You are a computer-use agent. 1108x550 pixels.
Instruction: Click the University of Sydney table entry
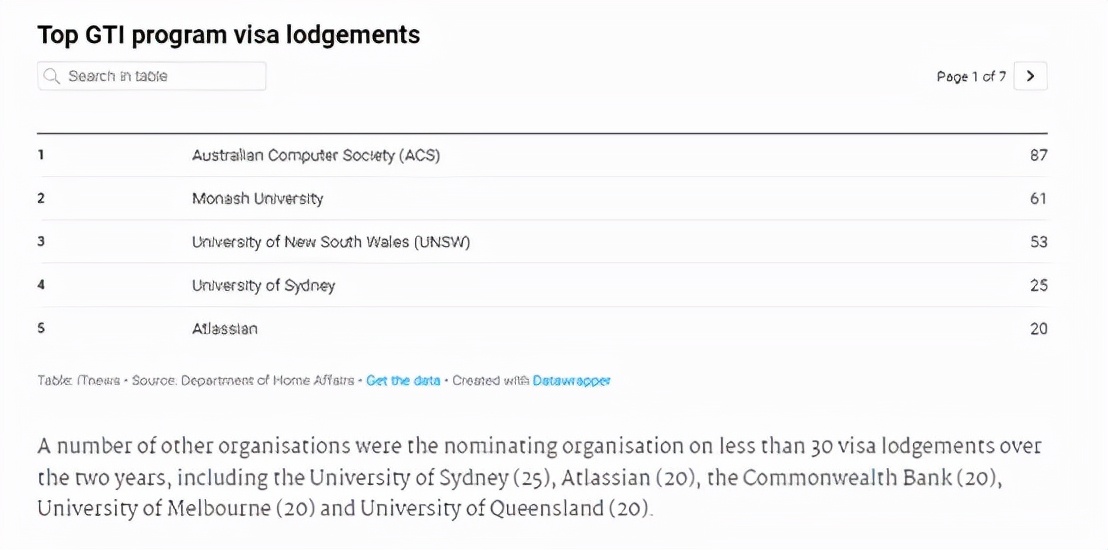point(264,286)
